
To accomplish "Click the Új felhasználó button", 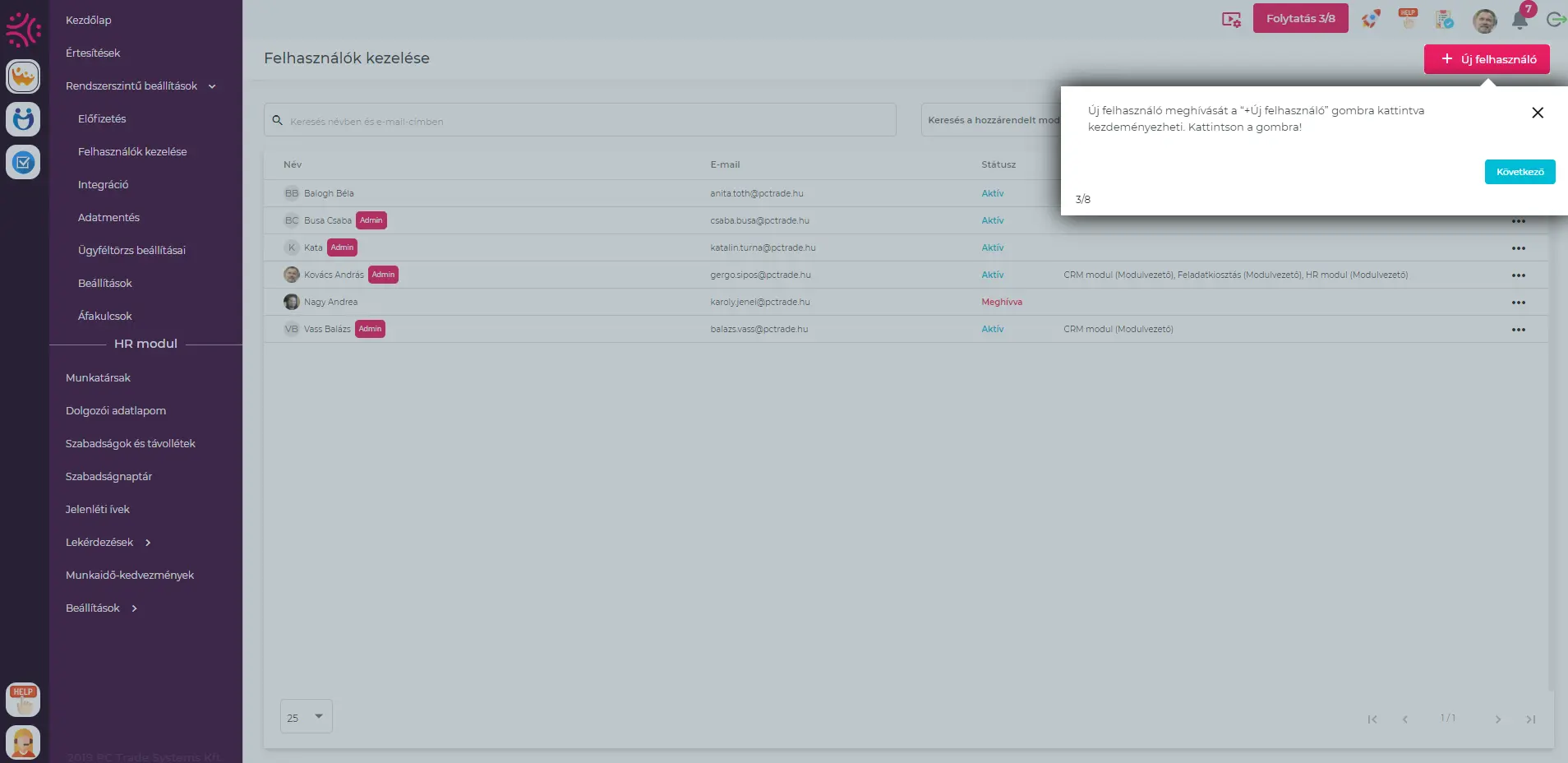I will (1486, 59).
